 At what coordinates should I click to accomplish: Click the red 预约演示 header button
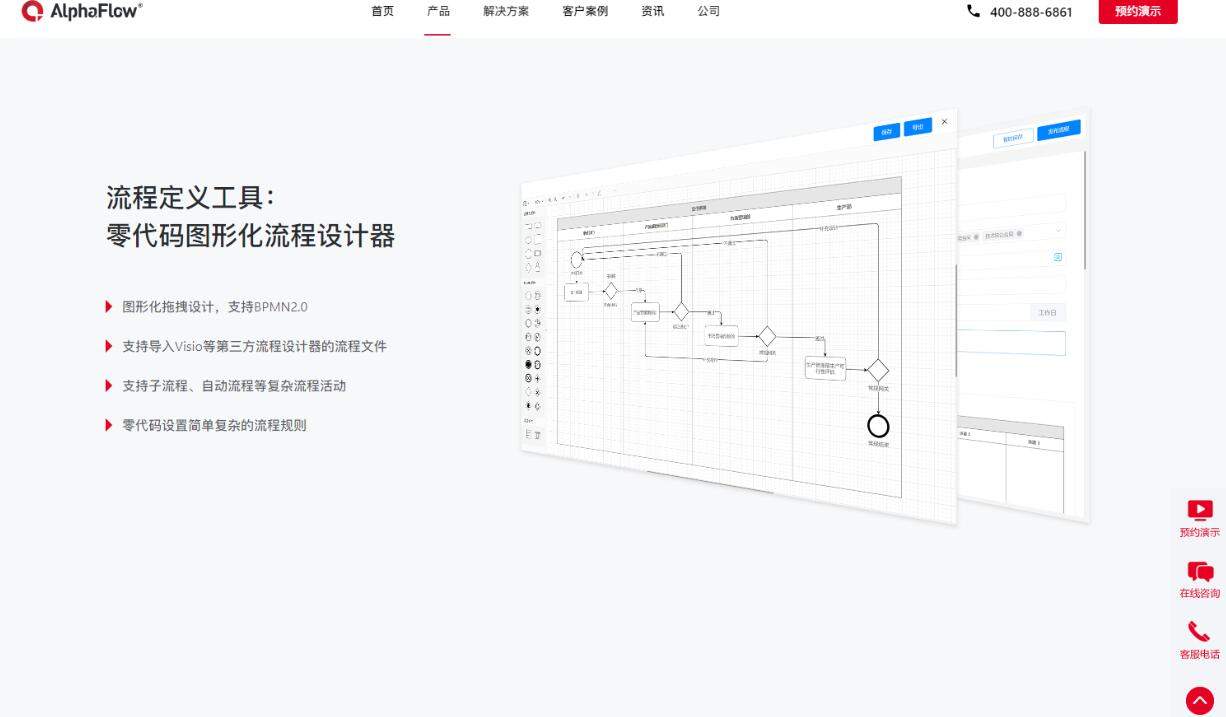click(1138, 11)
